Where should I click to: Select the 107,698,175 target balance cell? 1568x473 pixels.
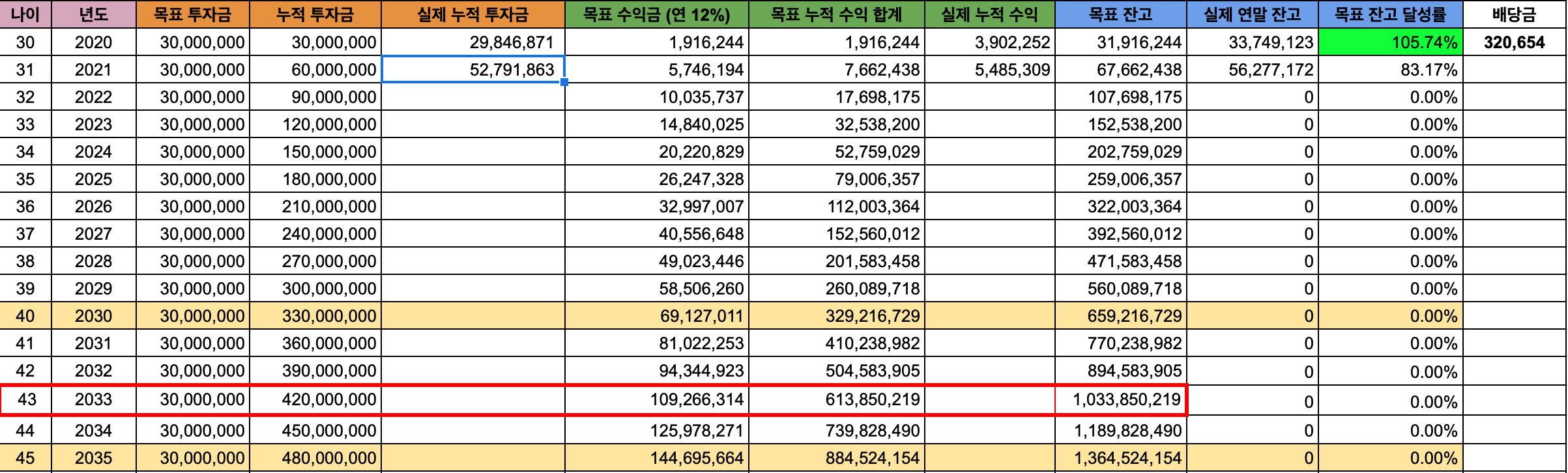[x=1121, y=97]
